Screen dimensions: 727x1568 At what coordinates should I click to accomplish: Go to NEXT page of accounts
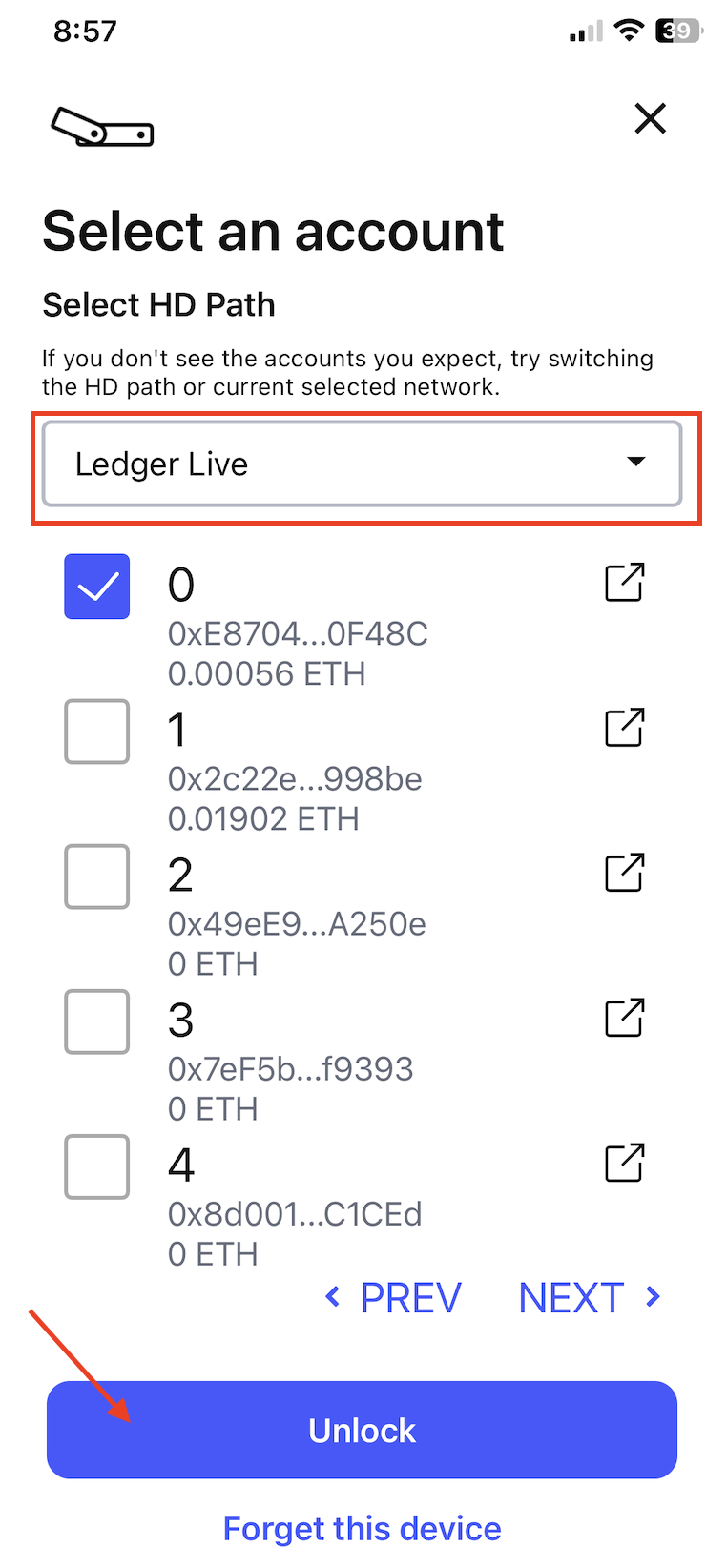tap(589, 1298)
